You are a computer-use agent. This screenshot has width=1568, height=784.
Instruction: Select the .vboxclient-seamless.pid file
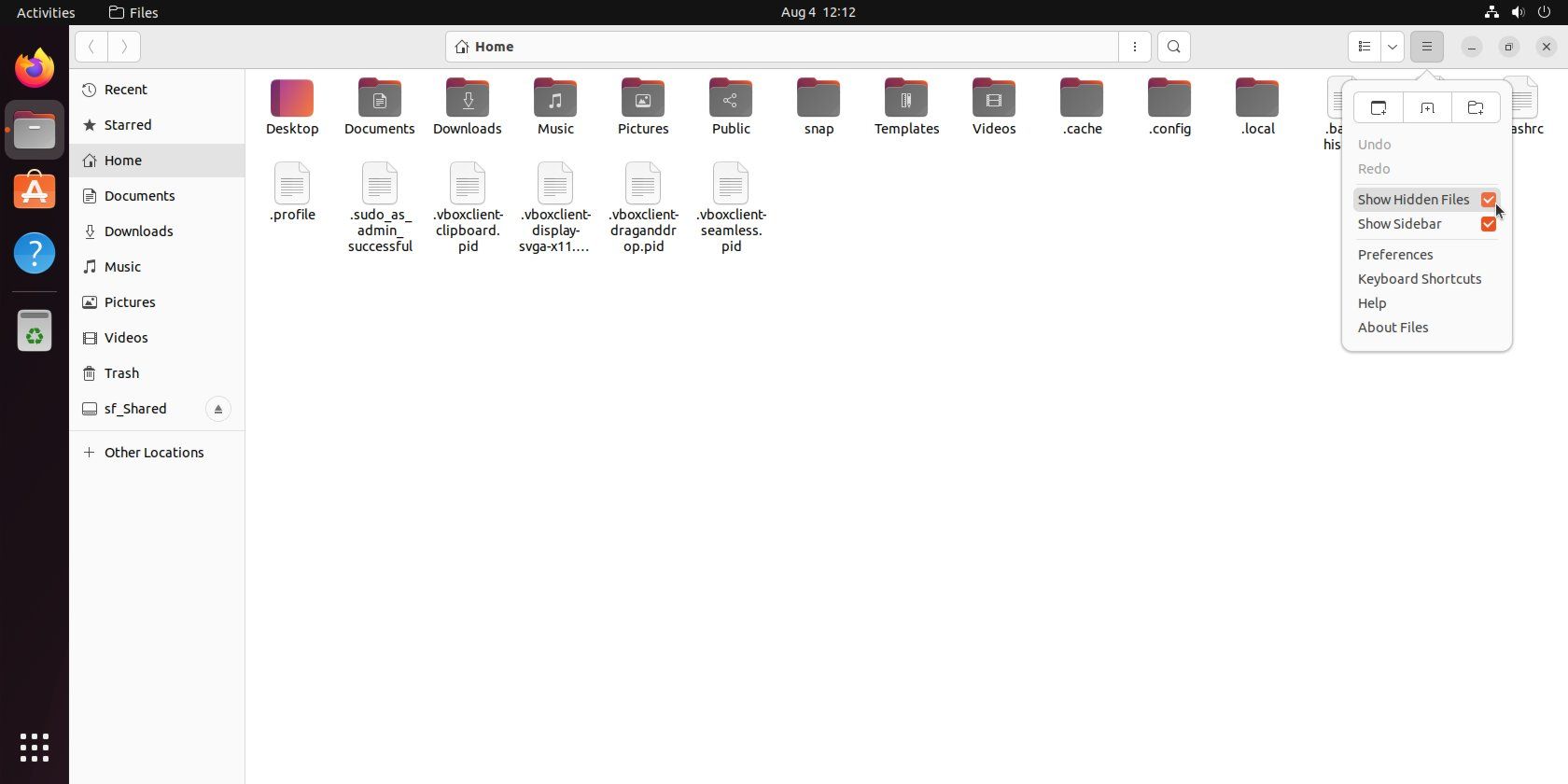click(x=731, y=208)
